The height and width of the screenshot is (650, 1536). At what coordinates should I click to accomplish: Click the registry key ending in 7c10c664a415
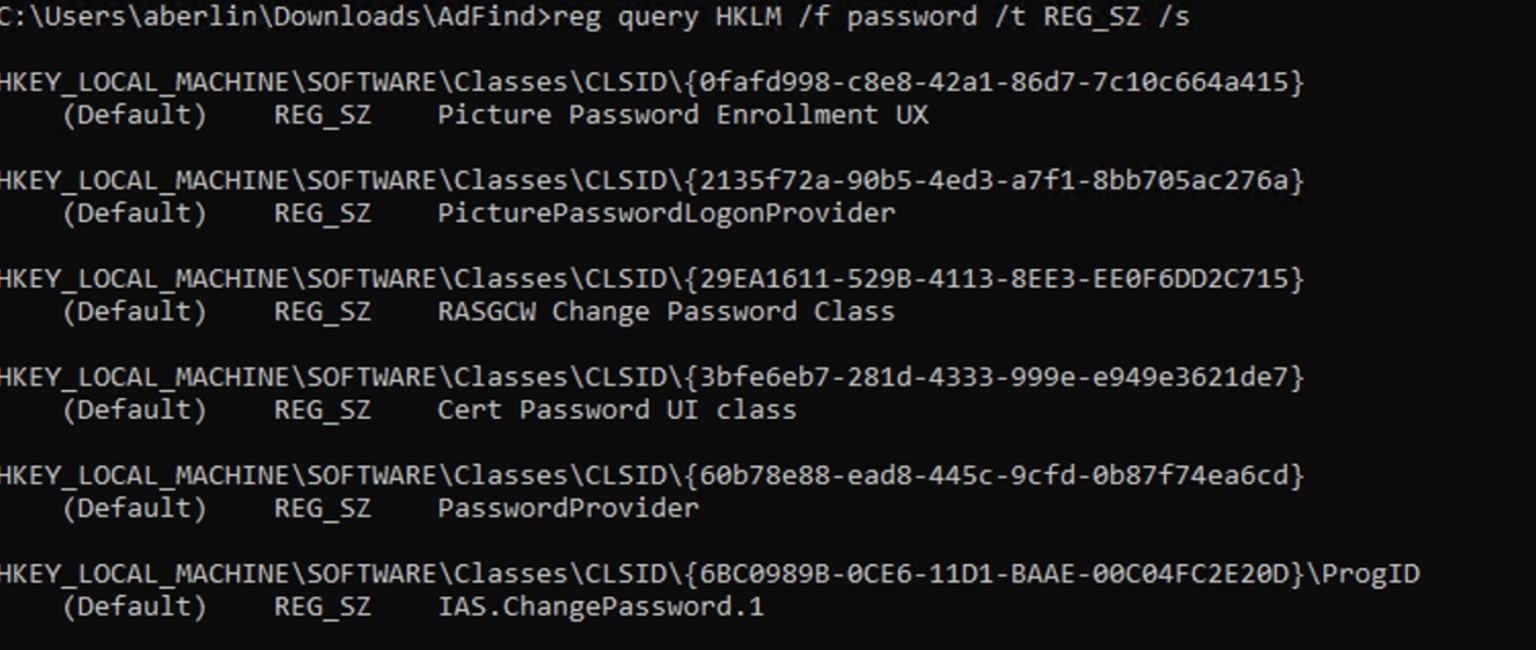pos(650,82)
